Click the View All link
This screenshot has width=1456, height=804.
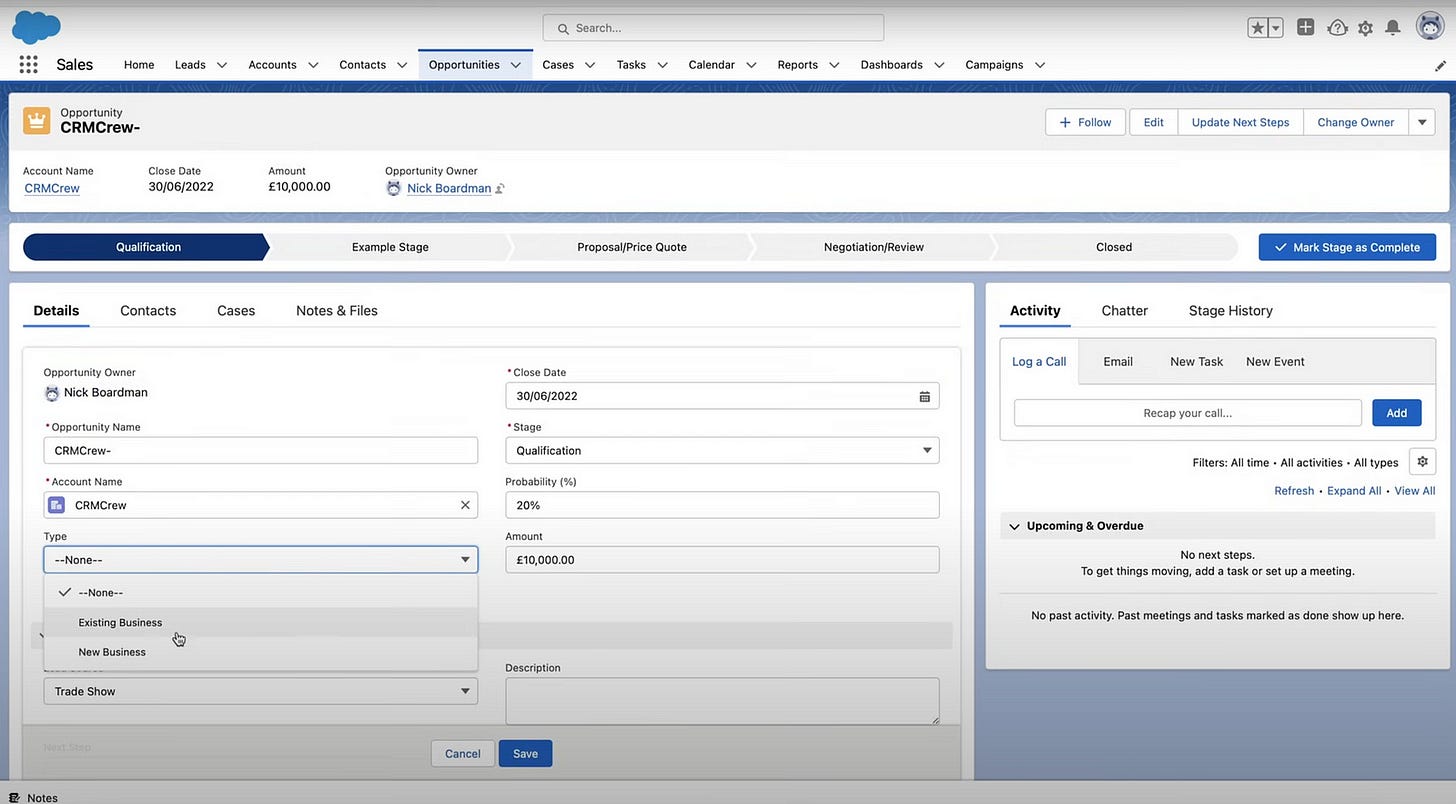[x=1415, y=491]
